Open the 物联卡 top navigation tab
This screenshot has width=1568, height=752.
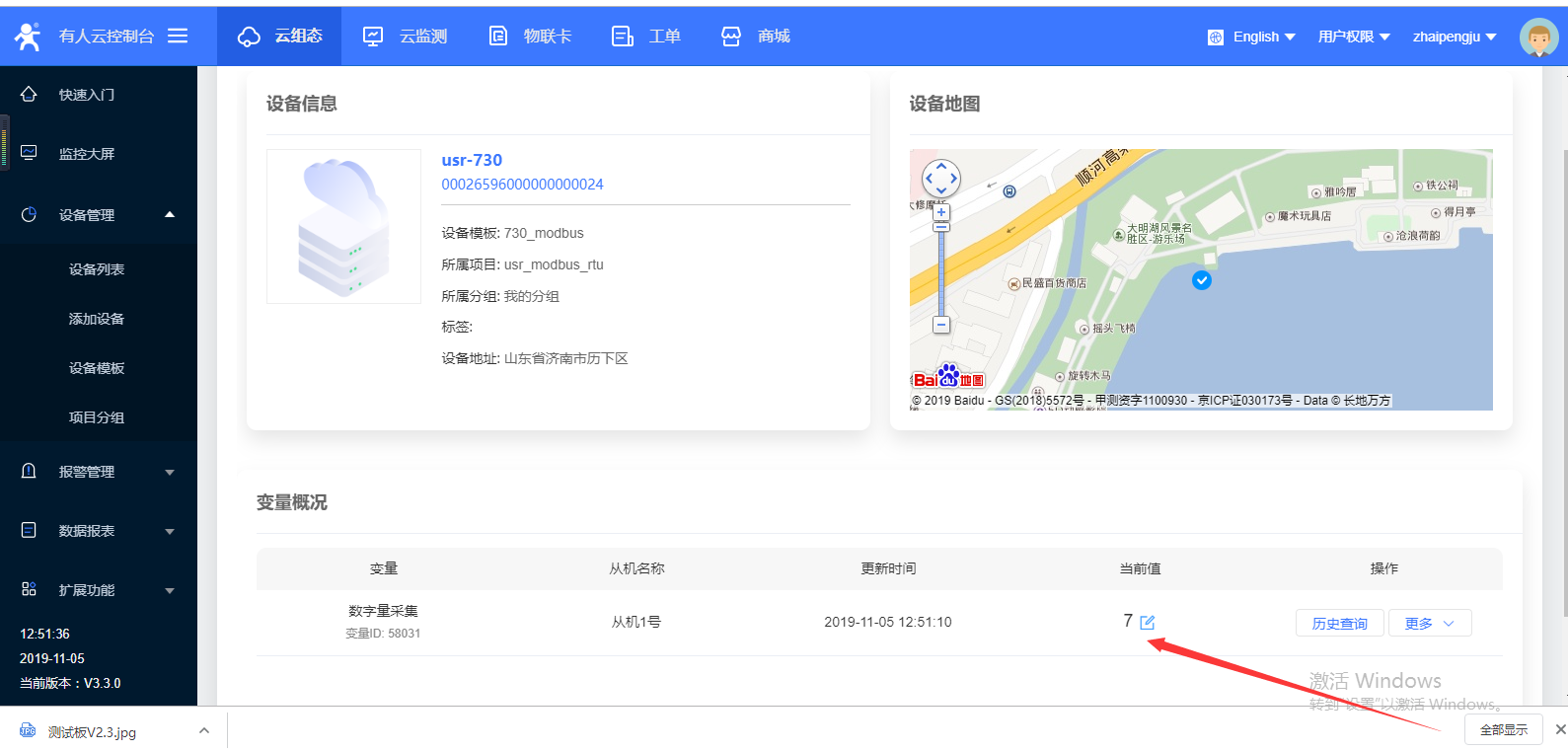531,37
